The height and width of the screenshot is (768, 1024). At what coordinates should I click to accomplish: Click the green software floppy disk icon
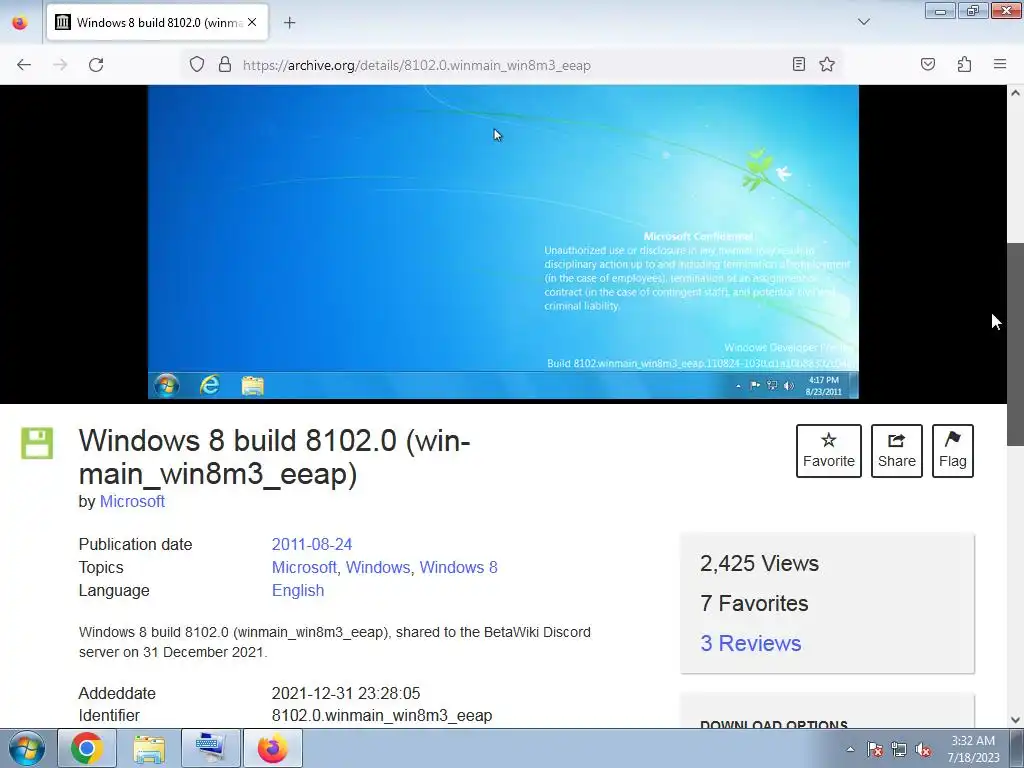click(x=37, y=443)
